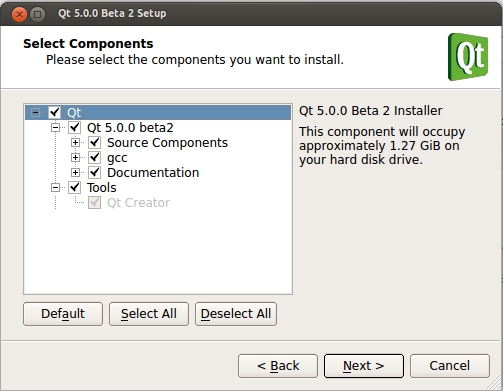The width and height of the screenshot is (503, 391).
Task: Expand the Documentation tree node
Action: click(x=75, y=172)
